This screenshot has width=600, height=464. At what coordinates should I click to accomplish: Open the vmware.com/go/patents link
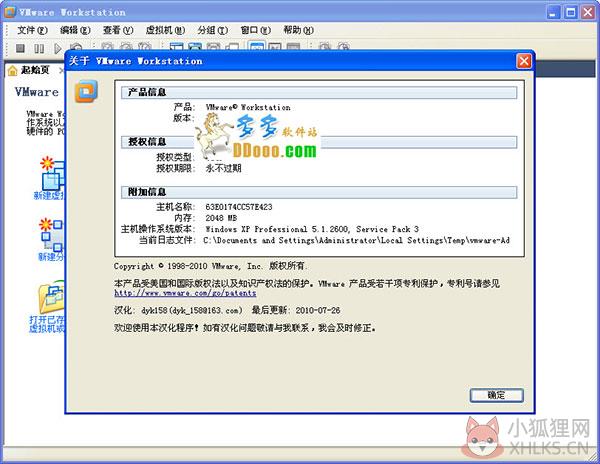pos(185,293)
